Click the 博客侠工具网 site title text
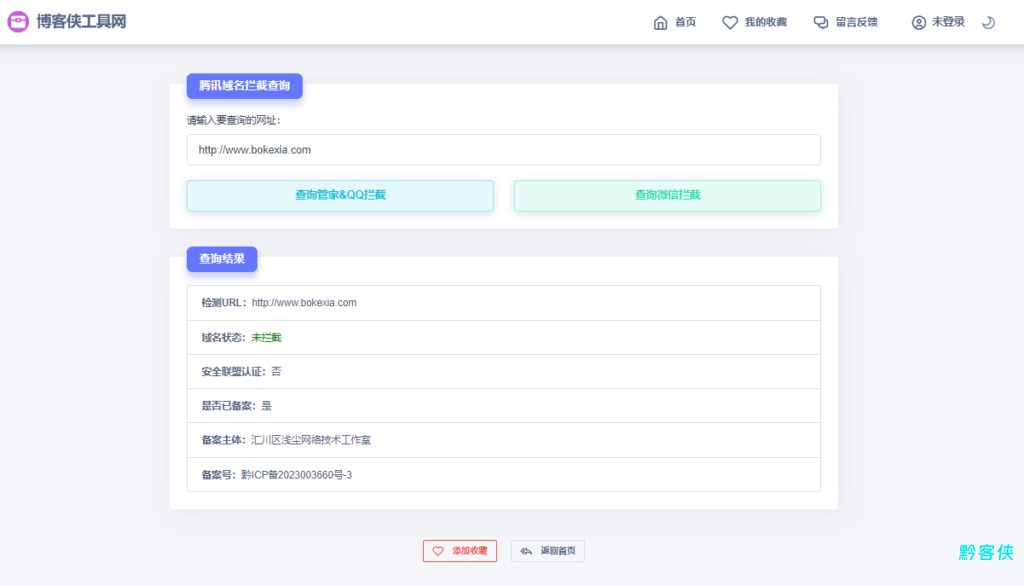The width and height of the screenshot is (1024, 586). (81, 22)
